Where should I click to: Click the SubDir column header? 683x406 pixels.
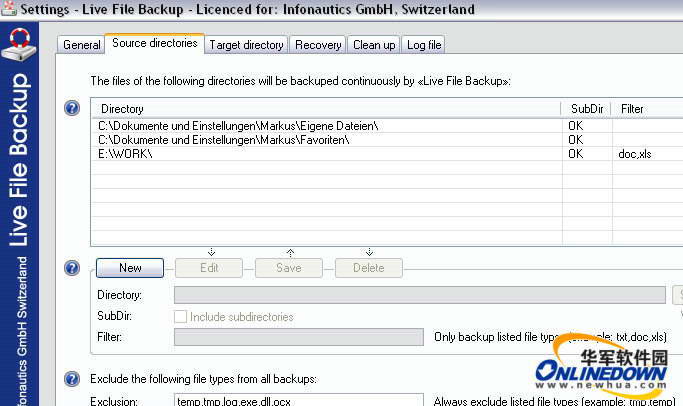tap(587, 109)
